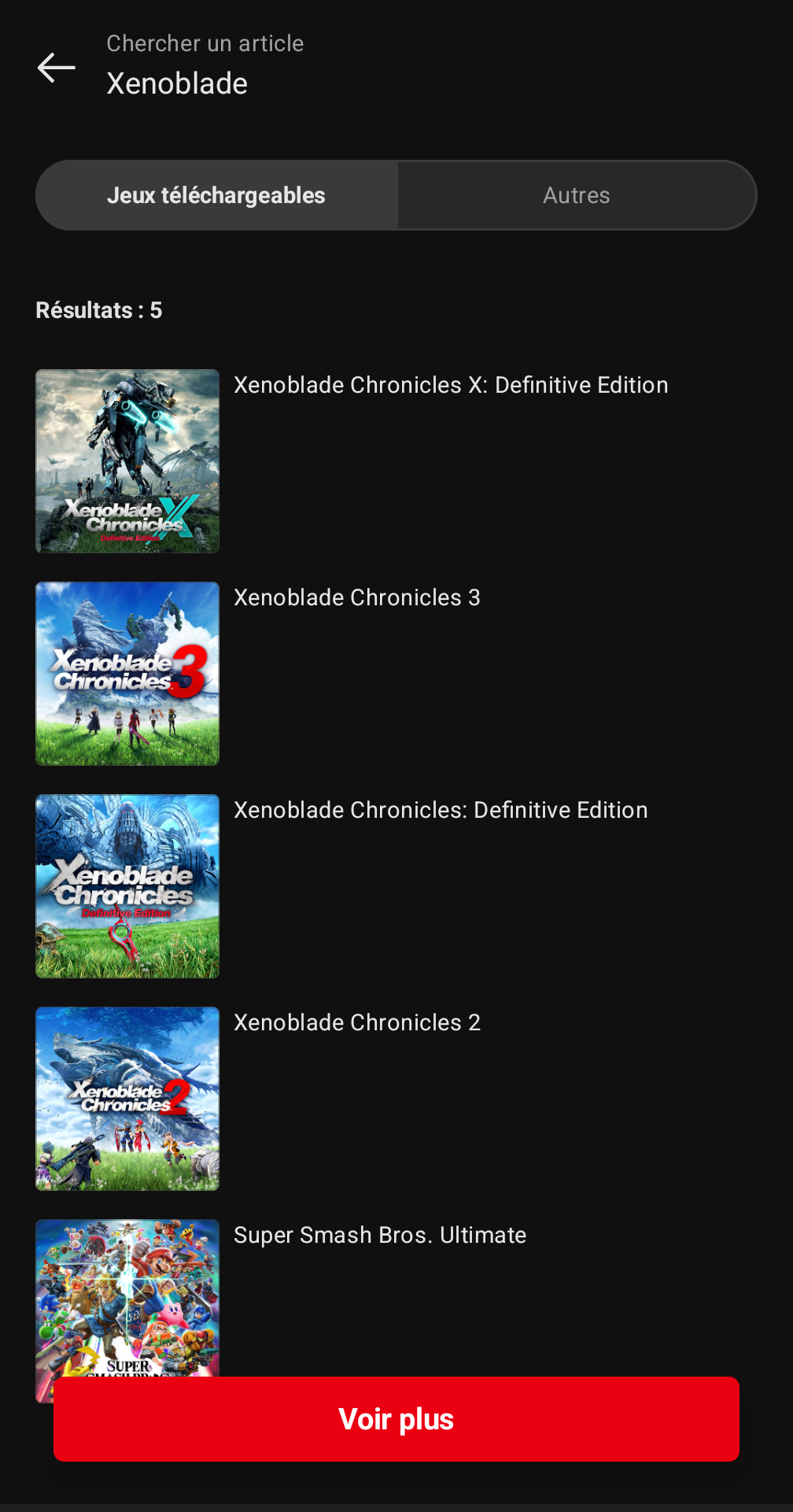Image resolution: width=793 pixels, height=1512 pixels.
Task: Select the 'Jeux téléchargeables' tab
Action: (x=216, y=195)
